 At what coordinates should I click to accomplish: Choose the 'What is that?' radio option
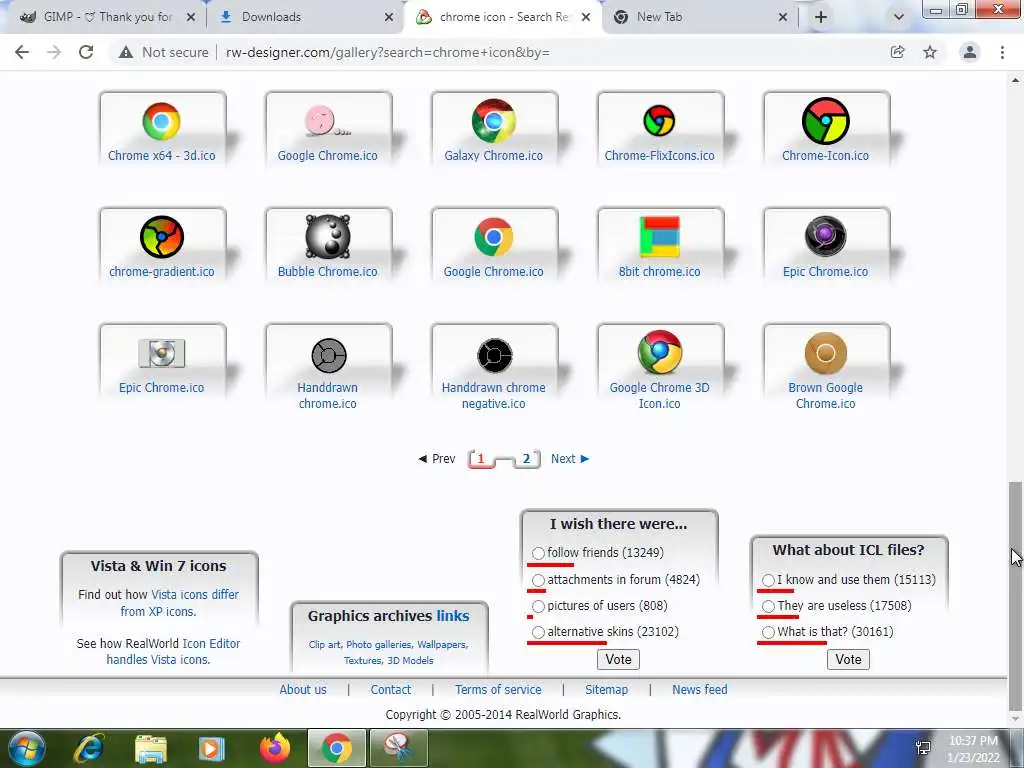pyautogui.click(x=768, y=632)
